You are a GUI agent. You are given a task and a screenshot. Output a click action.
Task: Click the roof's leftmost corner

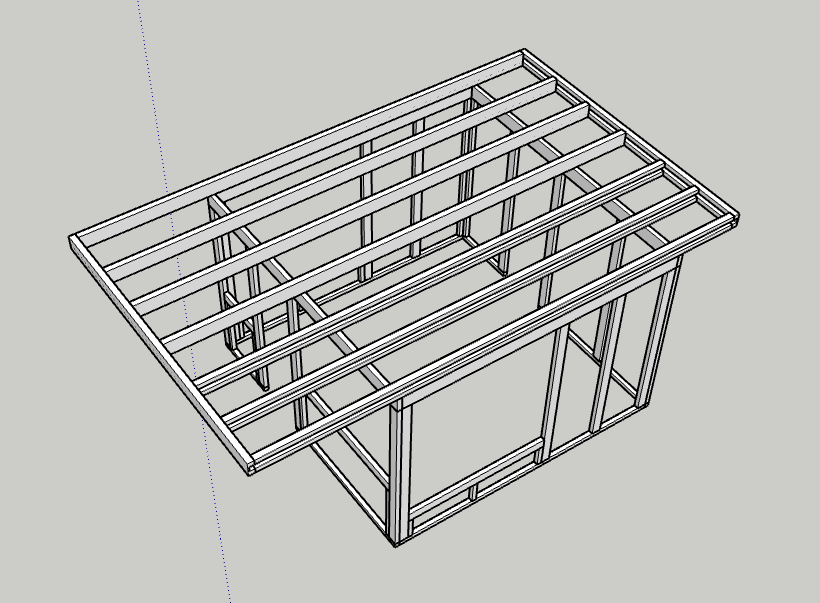coord(72,240)
